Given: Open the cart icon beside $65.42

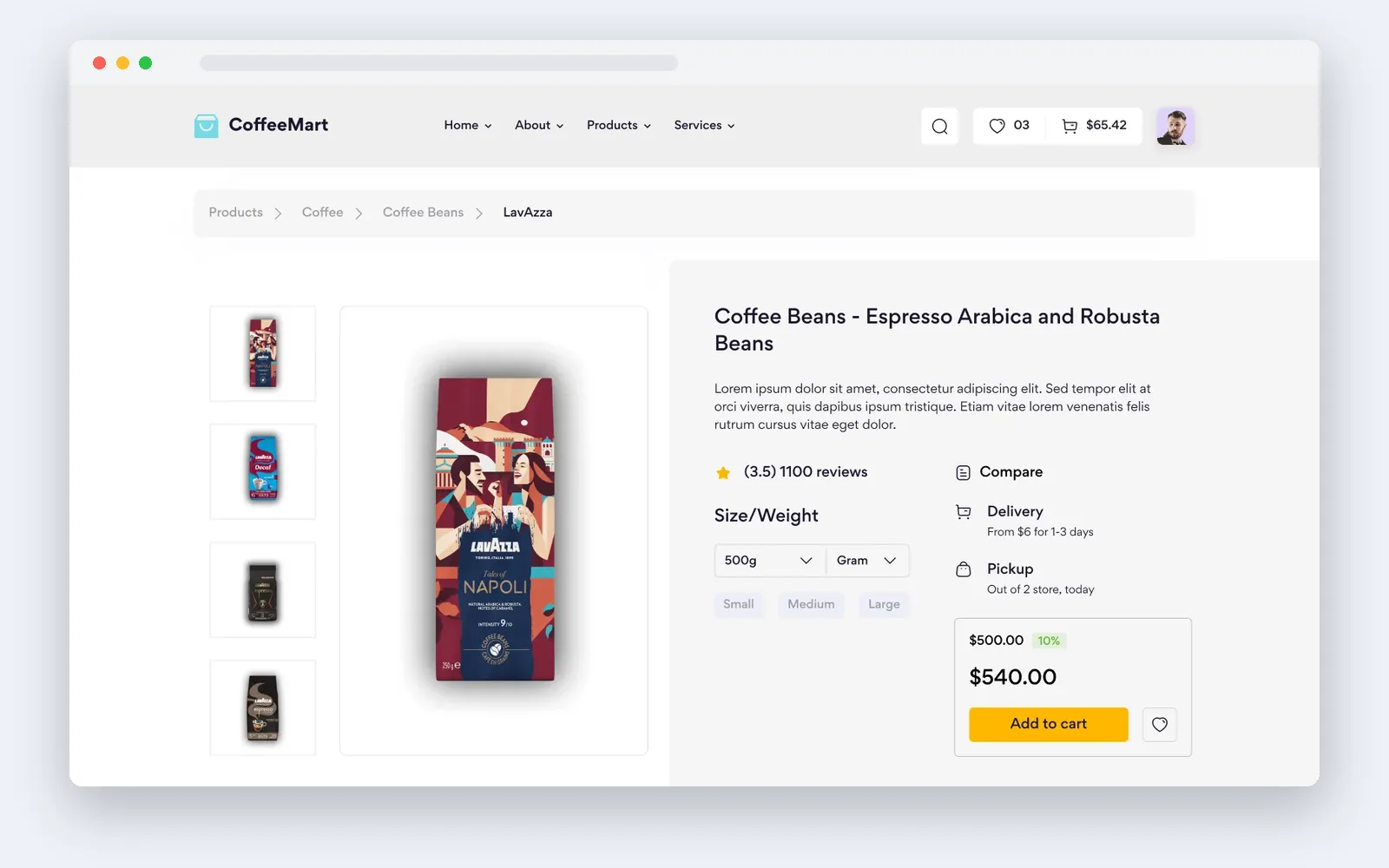Looking at the screenshot, I should tap(1070, 126).
